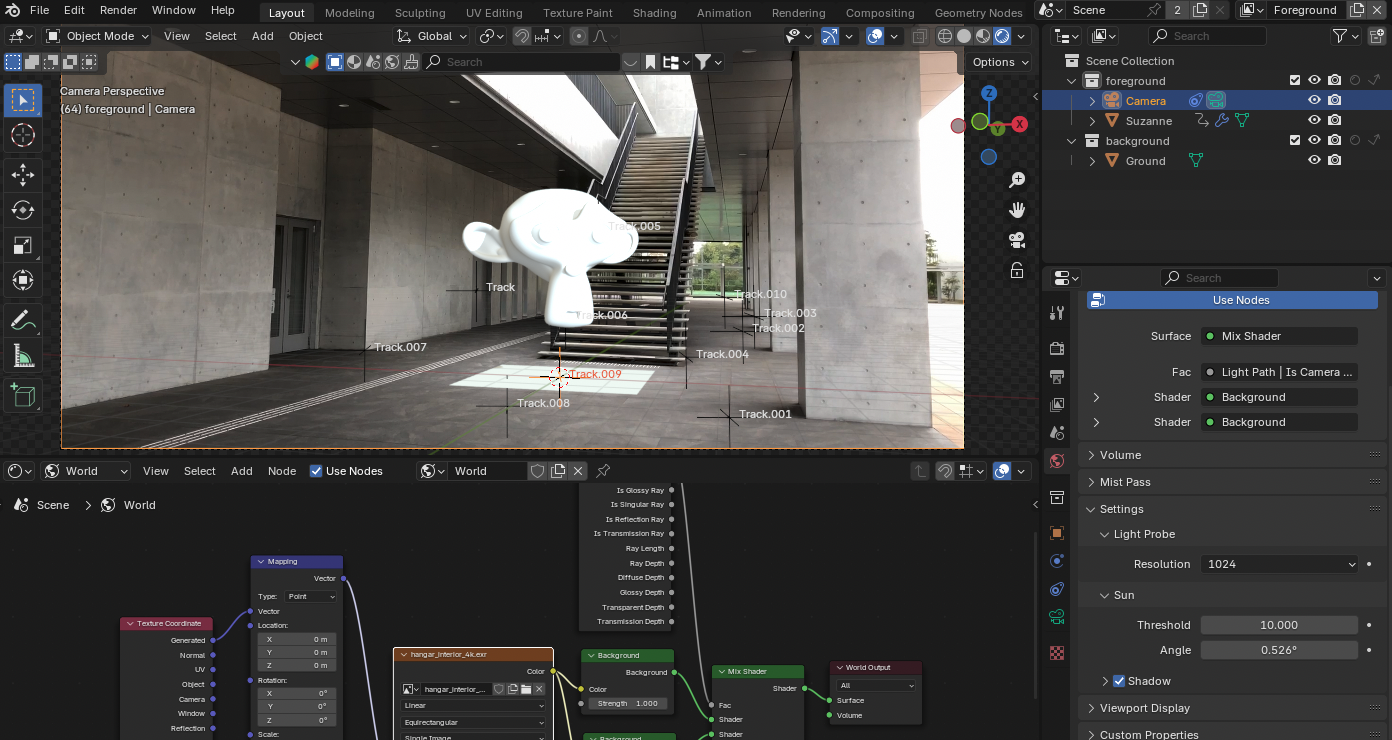Expand the Volume panel
1392x740 pixels.
pyautogui.click(x=1120, y=455)
